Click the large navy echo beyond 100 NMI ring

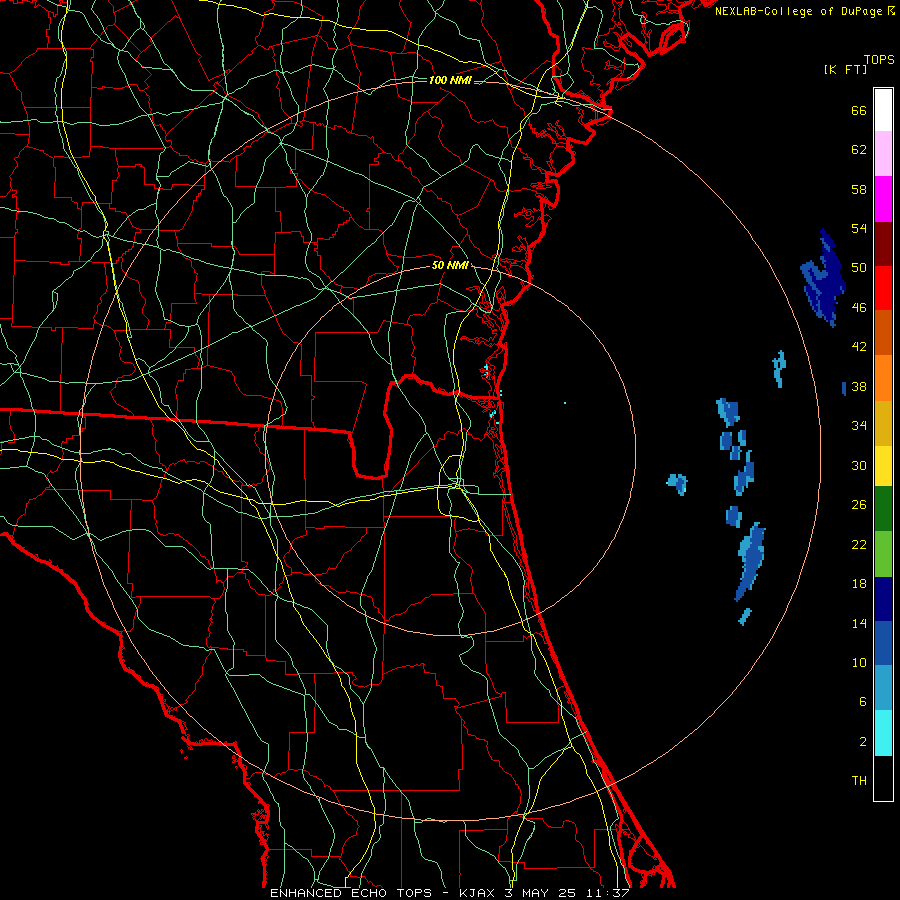(824, 280)
